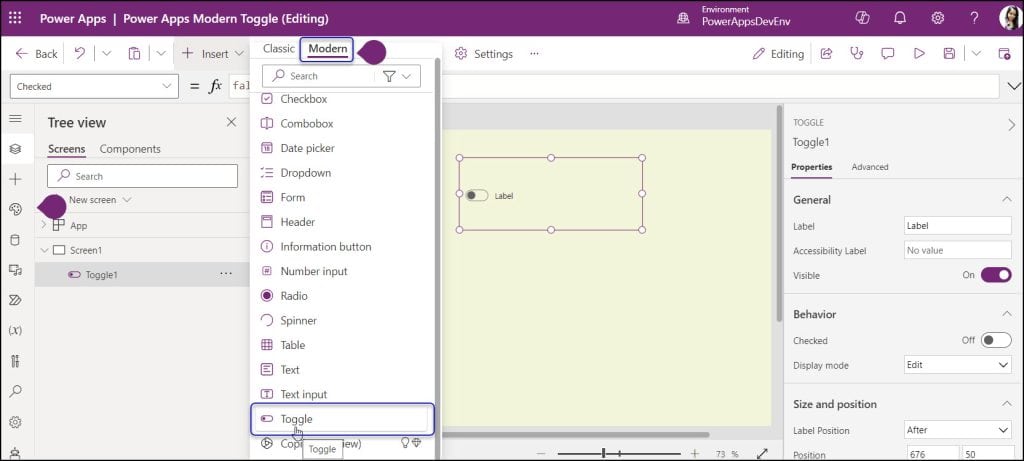Close the Tree view panel

click(x=231, y=122)
